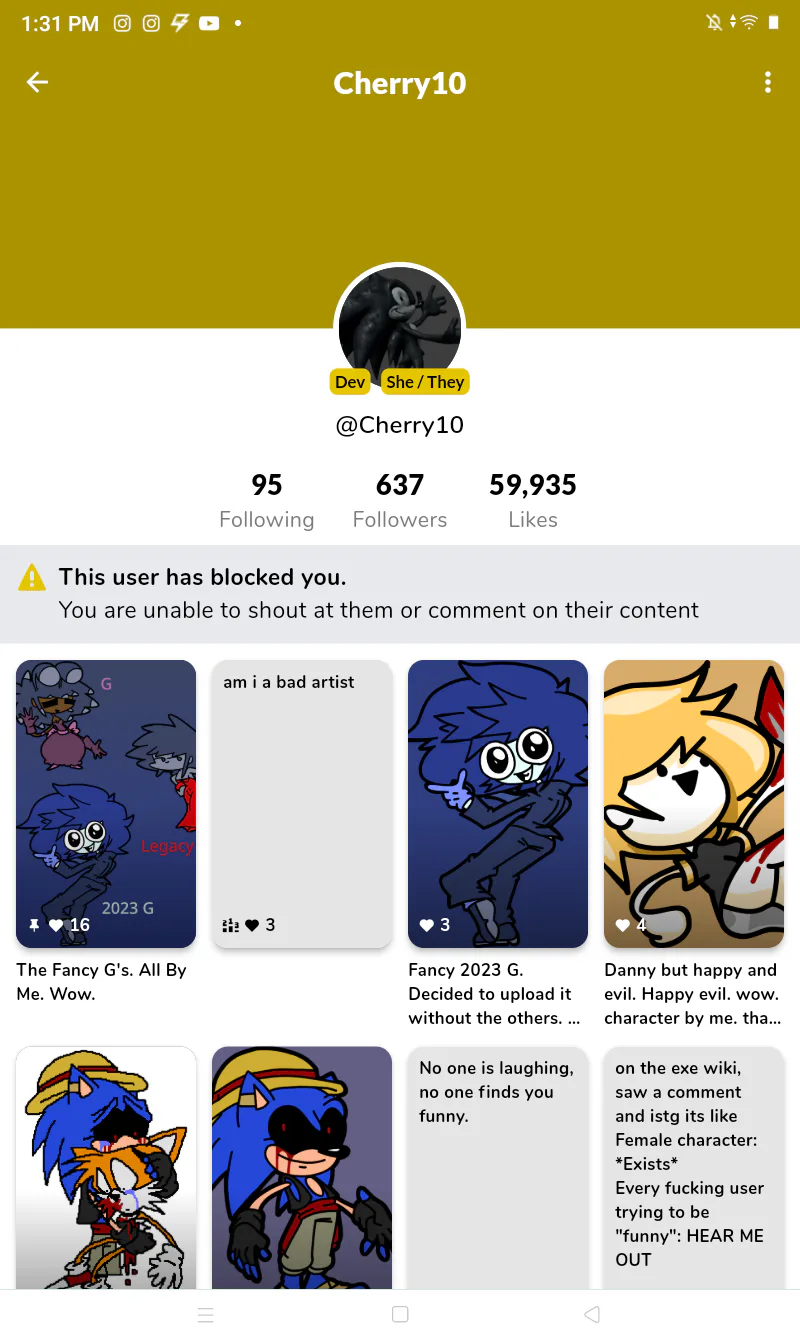Tap the Dev badge
The width and height of the screenshot is (800, 1340).
[350, 382]
